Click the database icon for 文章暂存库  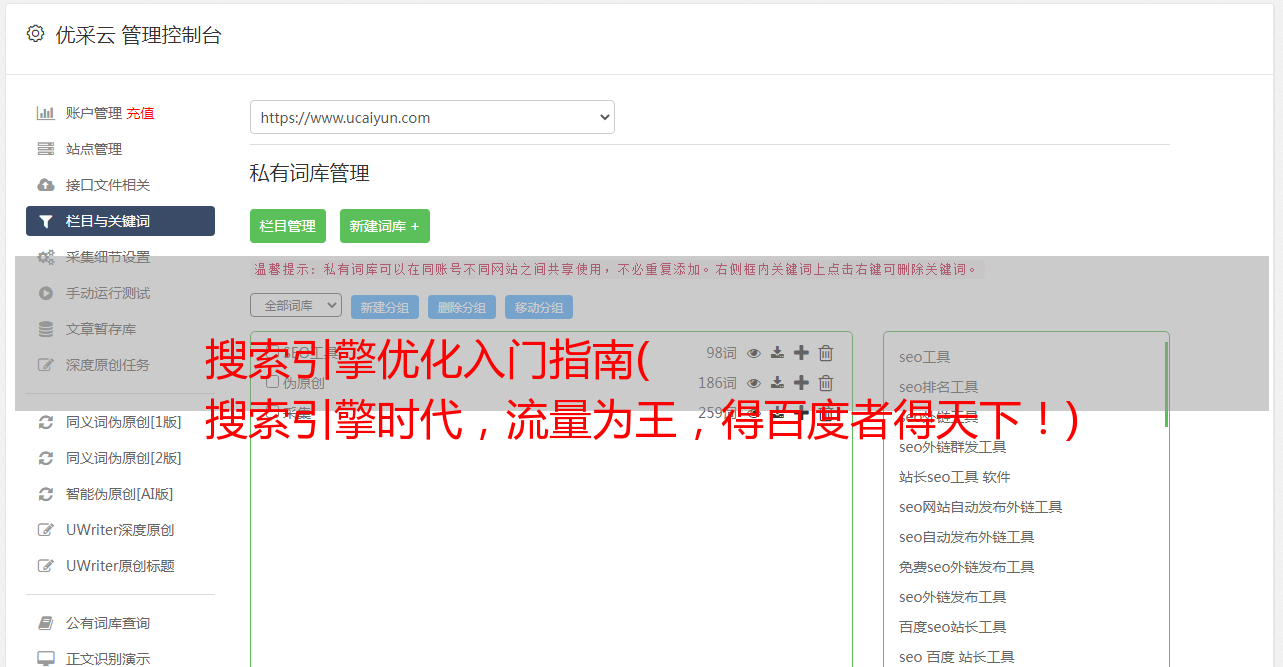[46, 329]
